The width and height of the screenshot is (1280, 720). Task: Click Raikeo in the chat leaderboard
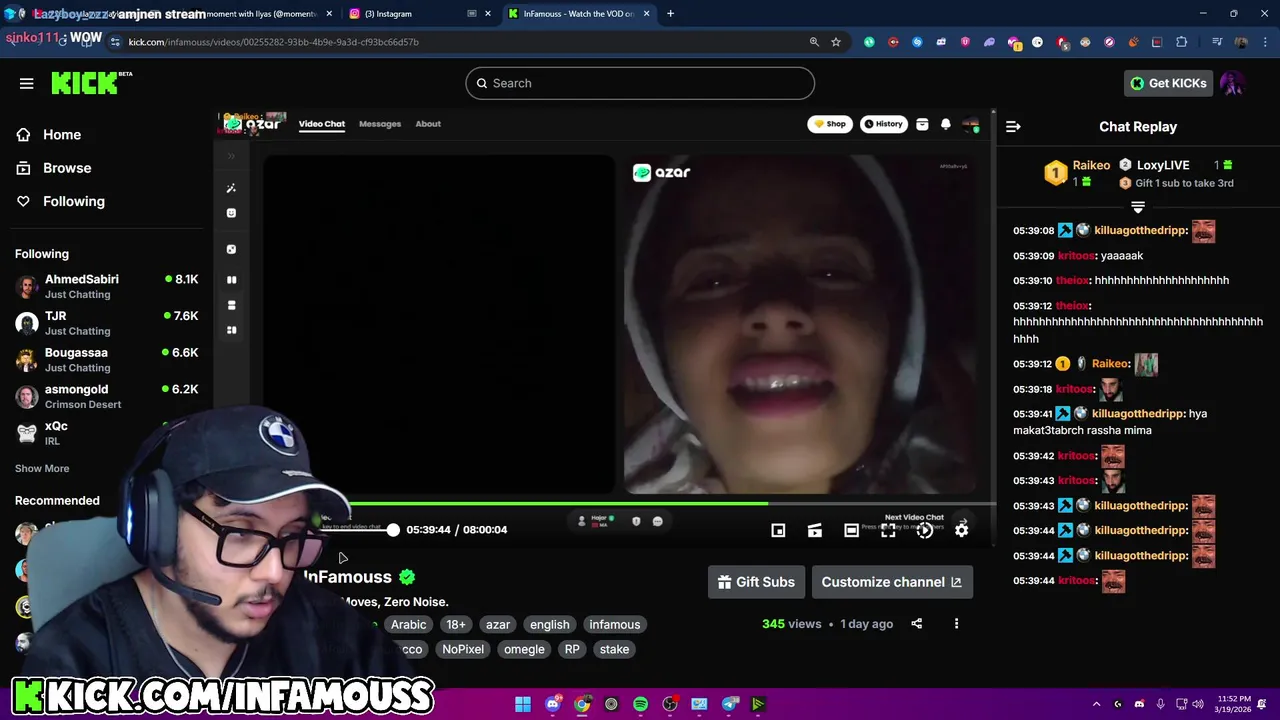(1091, 165)
